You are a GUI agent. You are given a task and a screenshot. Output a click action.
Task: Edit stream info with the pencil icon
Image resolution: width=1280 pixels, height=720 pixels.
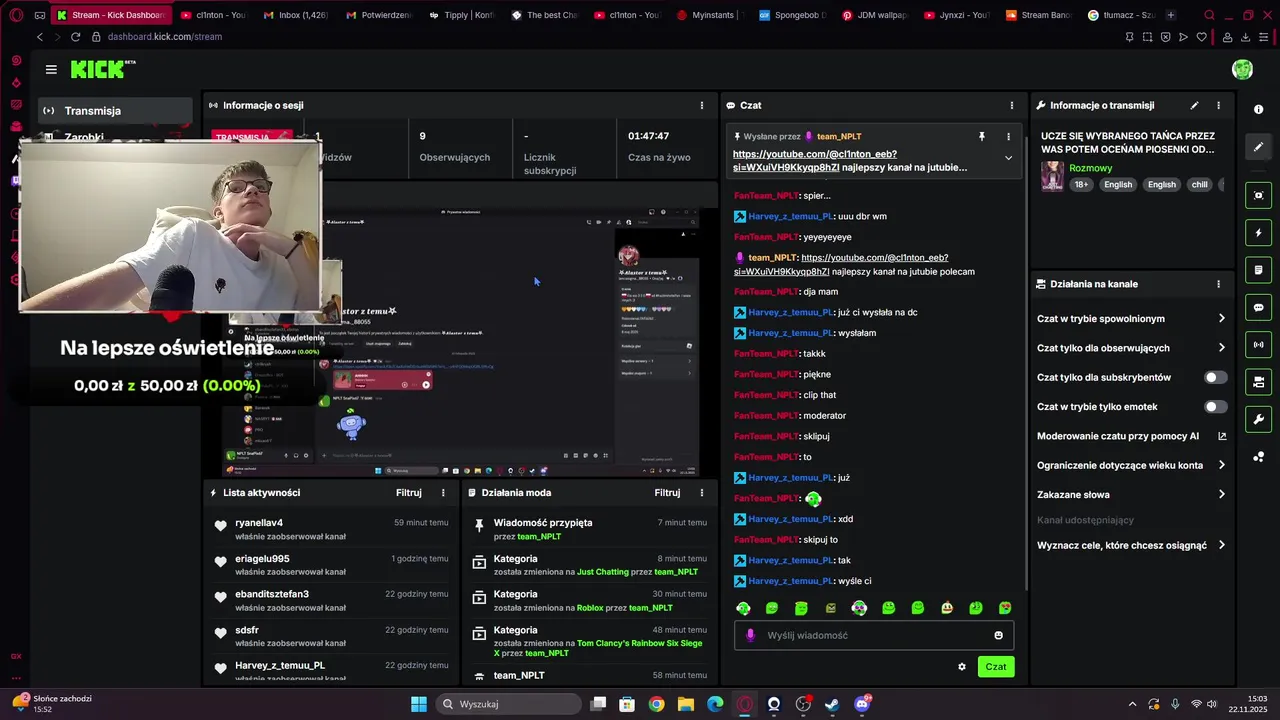point(1194,105)
